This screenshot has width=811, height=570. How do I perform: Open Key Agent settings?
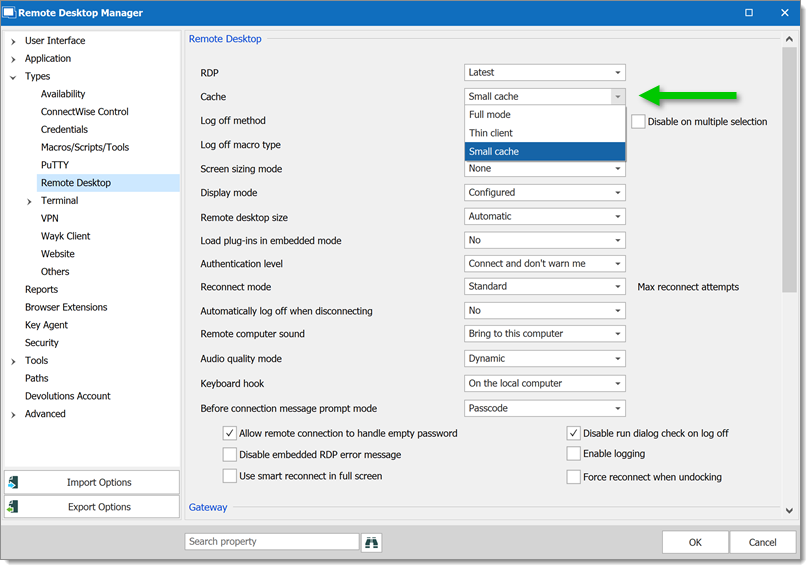click(x=47, y=325)
